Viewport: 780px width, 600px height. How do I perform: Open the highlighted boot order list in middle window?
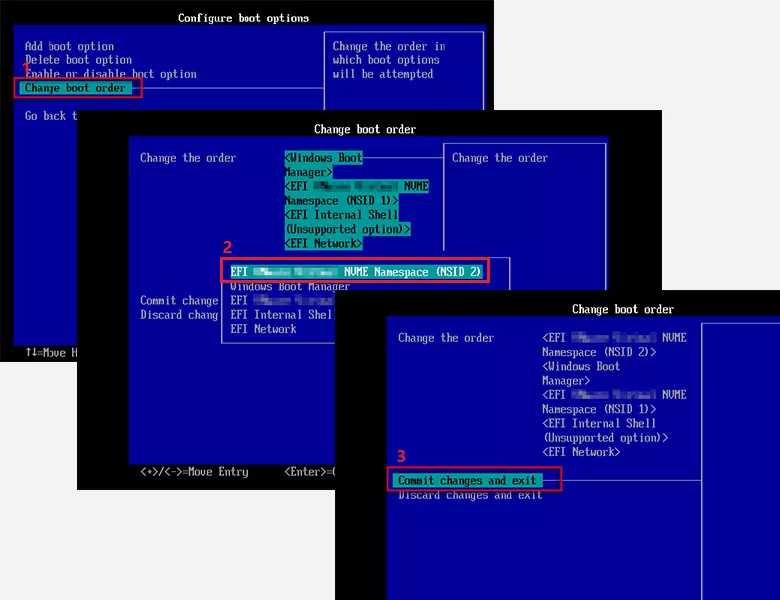pyautogui.click(x=356, y=200)
